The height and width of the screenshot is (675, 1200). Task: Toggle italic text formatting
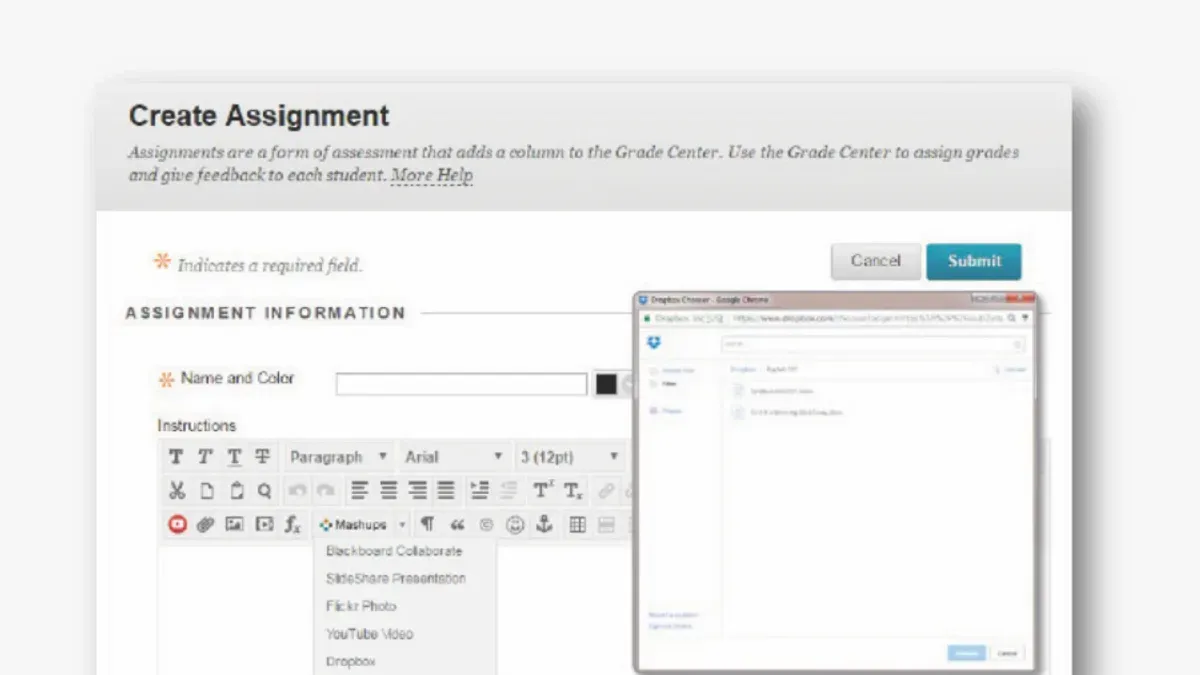point(205,457)
